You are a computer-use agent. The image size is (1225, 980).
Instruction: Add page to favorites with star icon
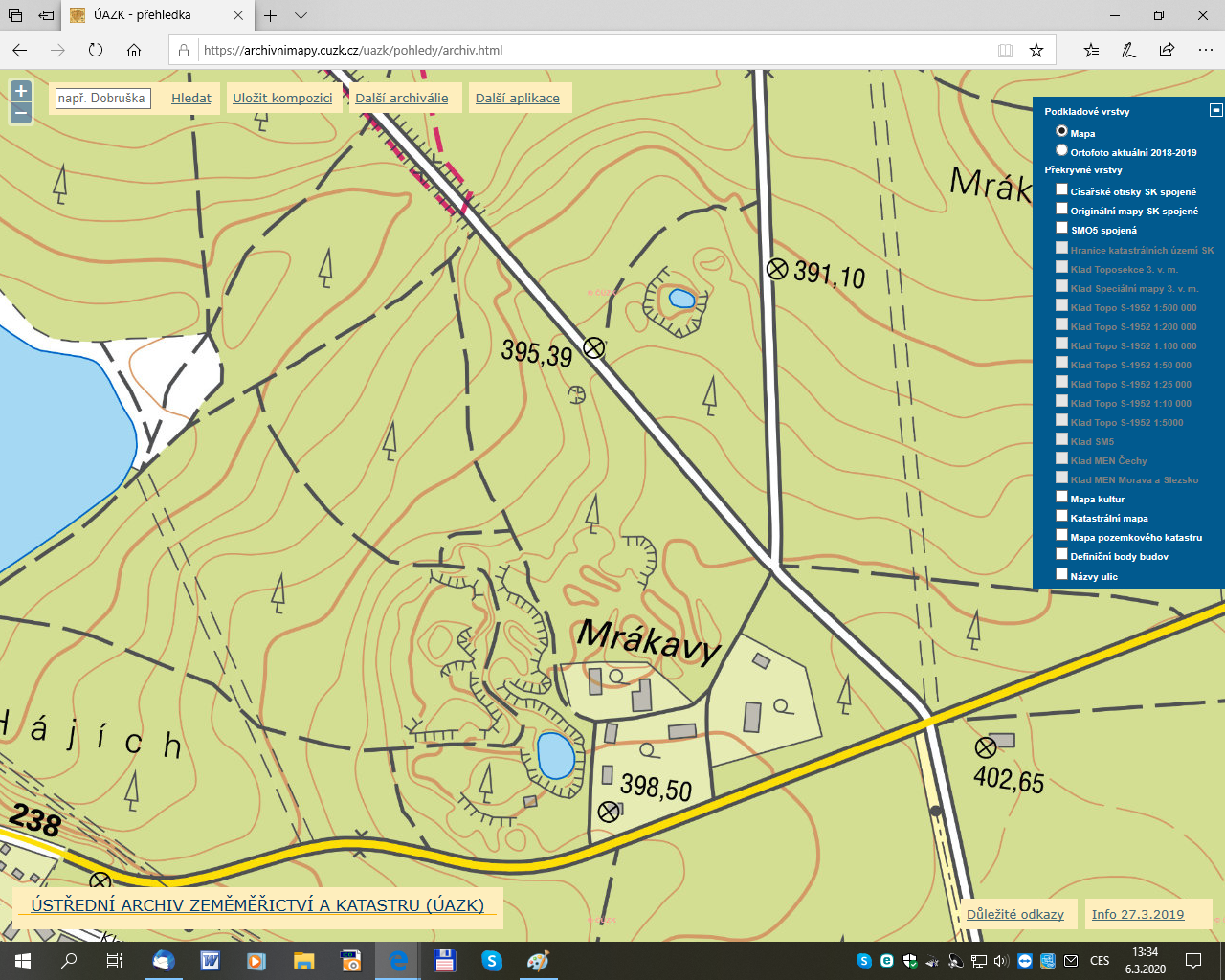pyautogui.click(x=1036, y=50)
